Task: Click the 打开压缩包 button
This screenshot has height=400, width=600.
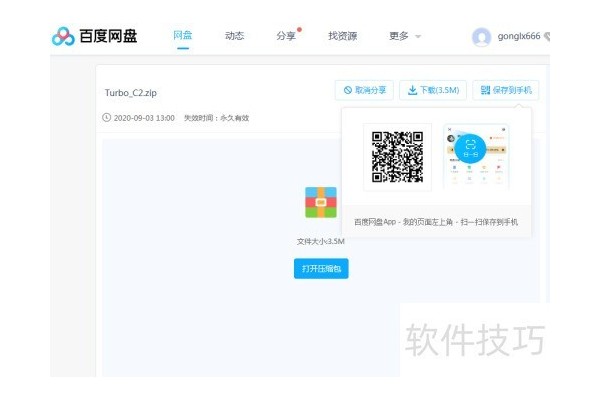Action: 321,269
